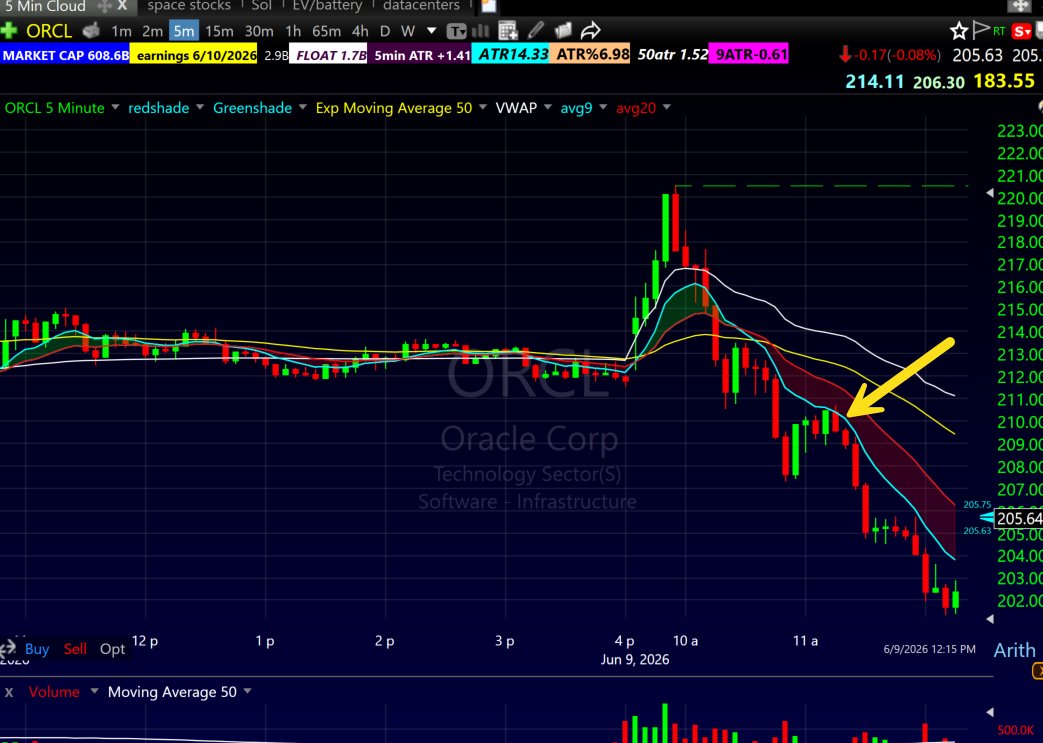Click the notes icon after the datacenters tab
The image size is (1043, 743).
point(489,6)
